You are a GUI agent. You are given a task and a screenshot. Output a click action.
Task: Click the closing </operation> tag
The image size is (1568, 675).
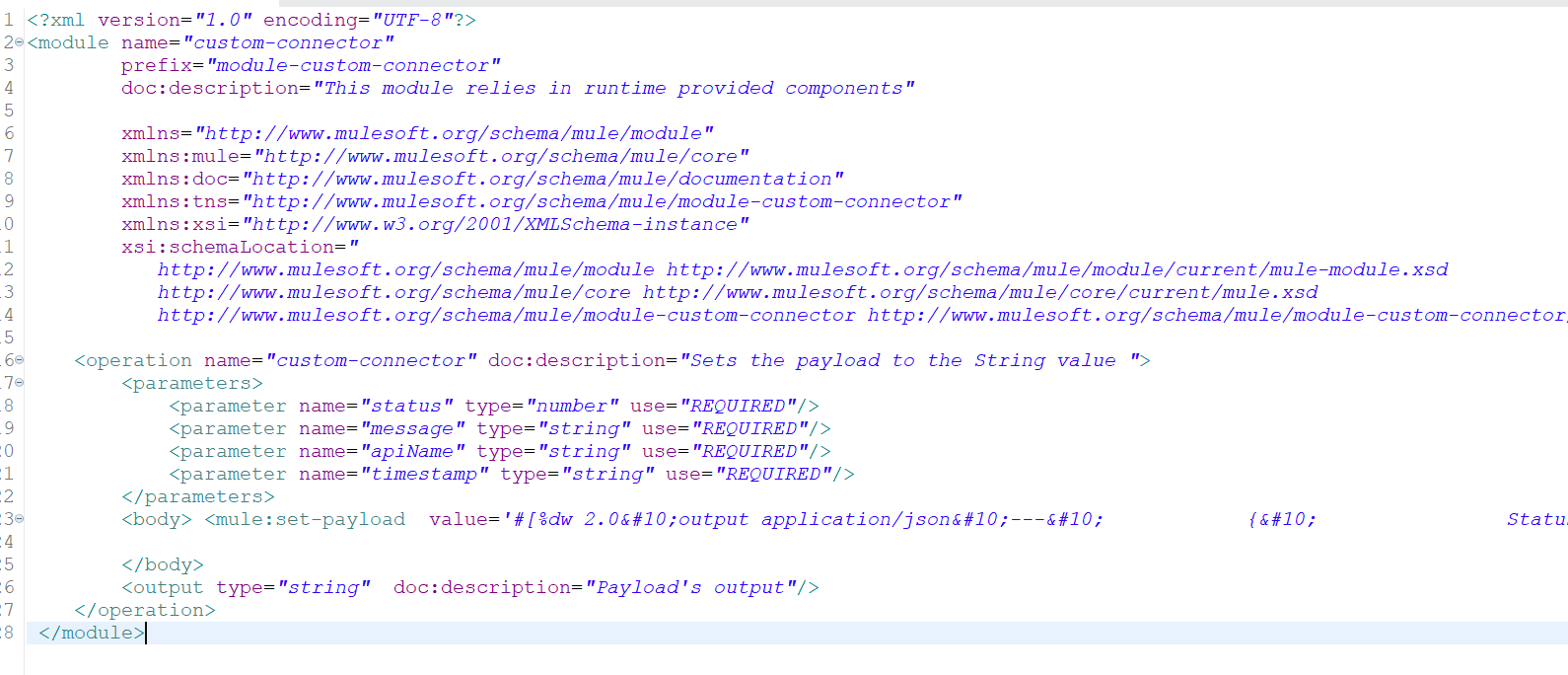click(x=145, y=610)
